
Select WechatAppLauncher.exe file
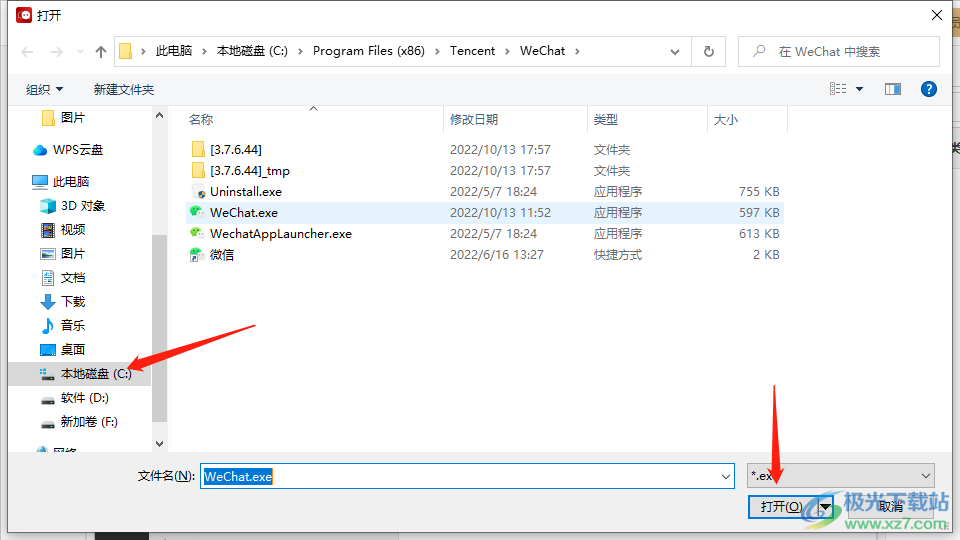pyautogui.click(x=280, y=233)
